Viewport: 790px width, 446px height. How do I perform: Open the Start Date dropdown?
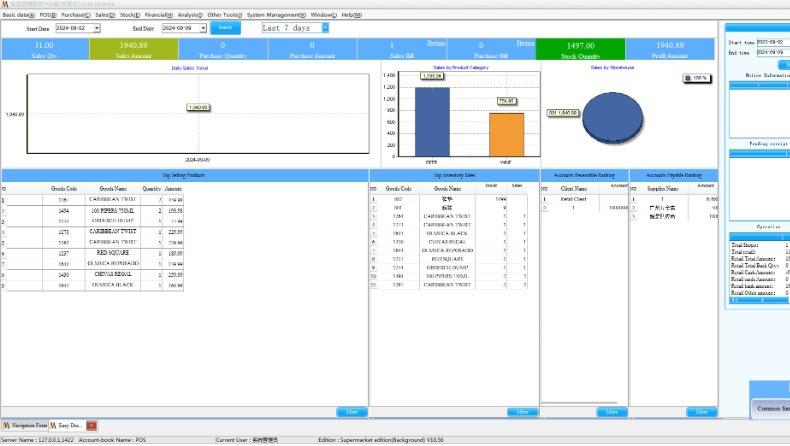[97, 28]
